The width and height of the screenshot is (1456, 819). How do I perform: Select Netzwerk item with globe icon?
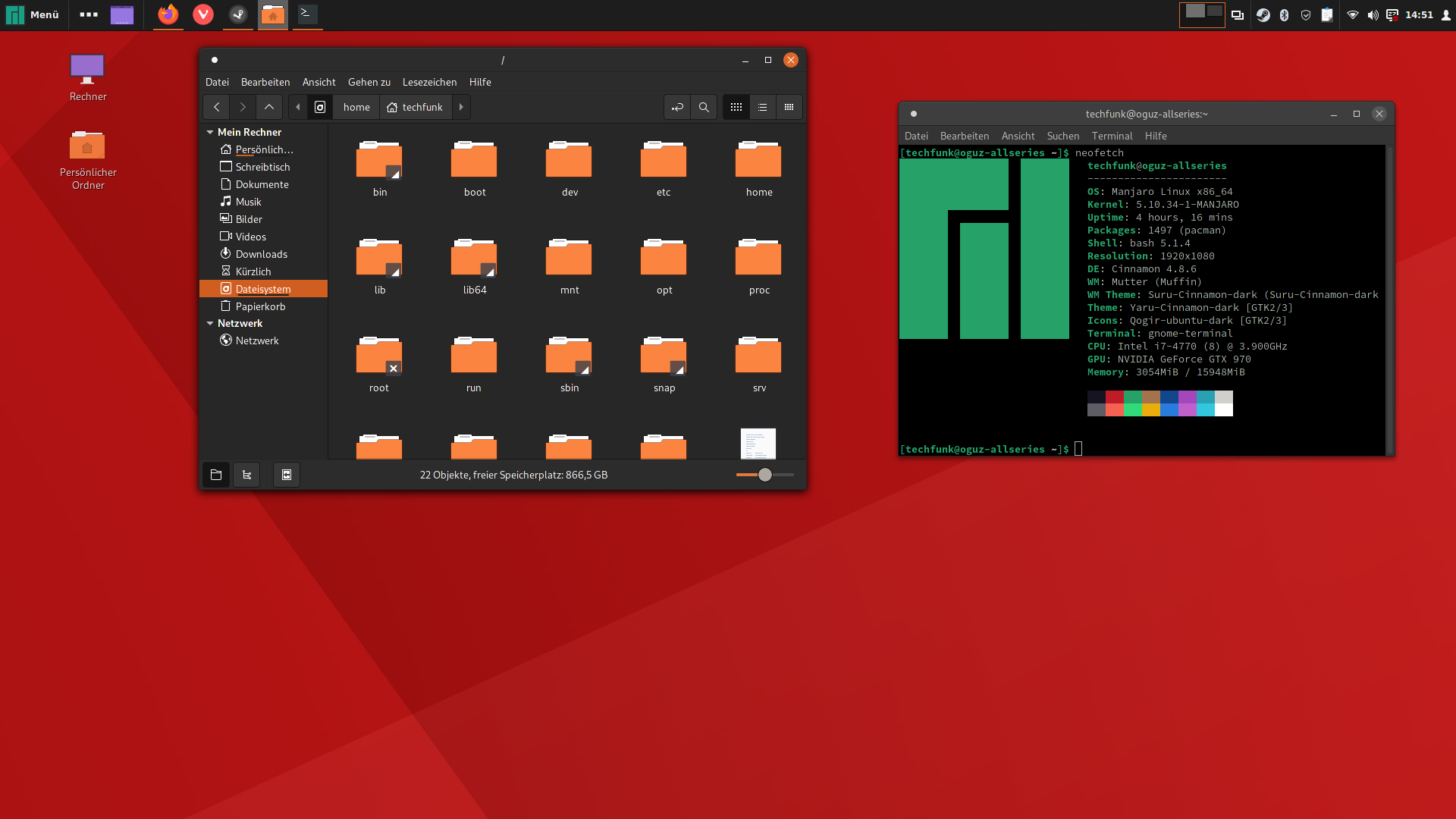point(263,340)
